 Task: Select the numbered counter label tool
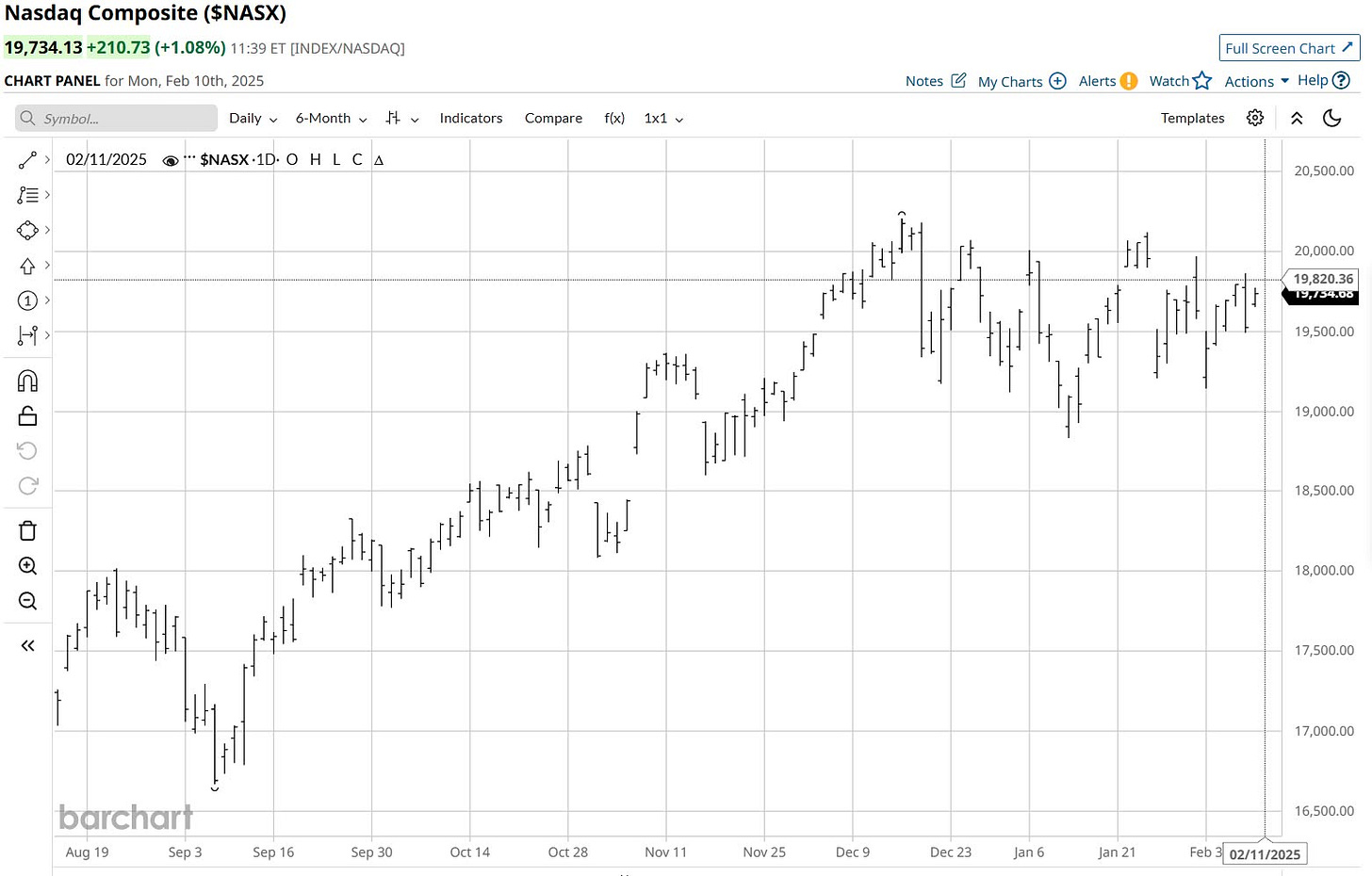point(27,300)
